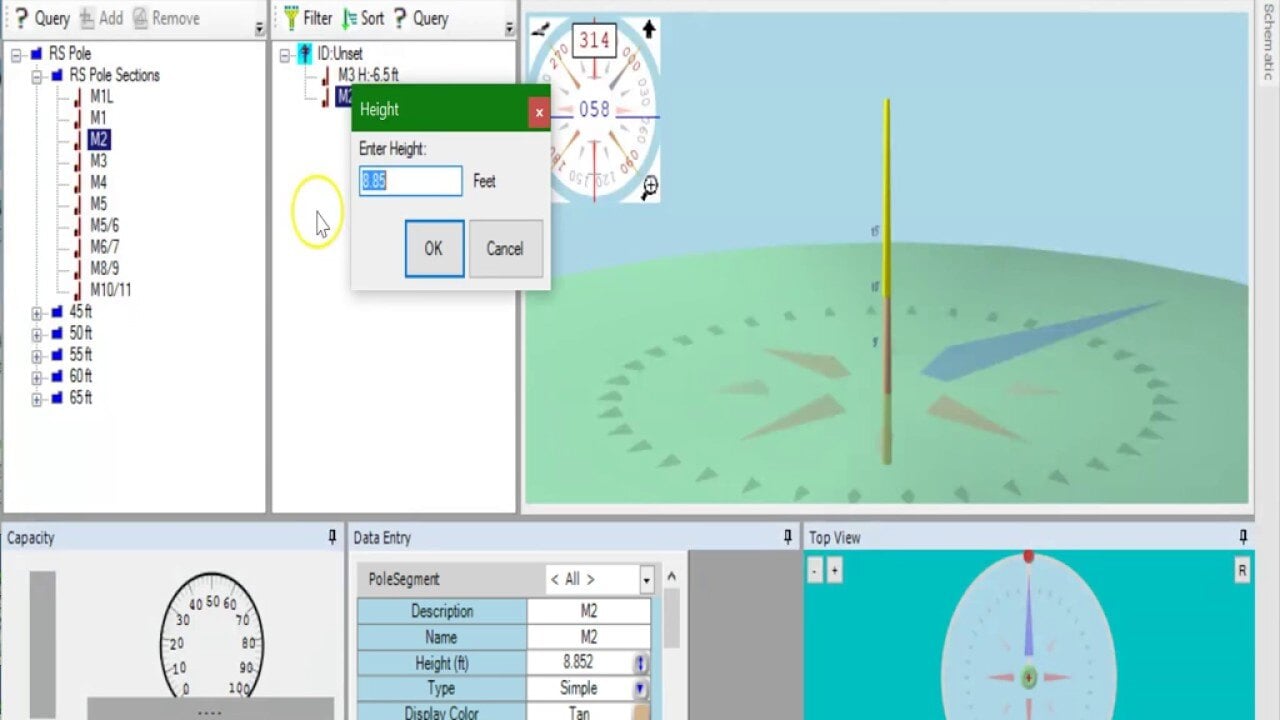Click the 058 compass bearing readout

(x=594, y=109)
